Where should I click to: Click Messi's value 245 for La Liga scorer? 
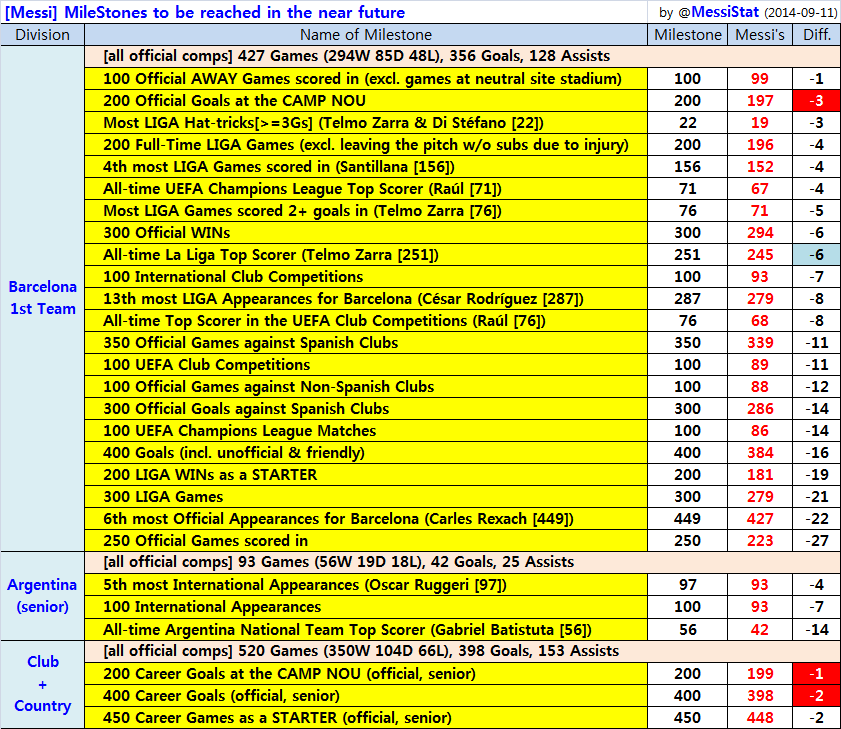click(x=760, y=255)
